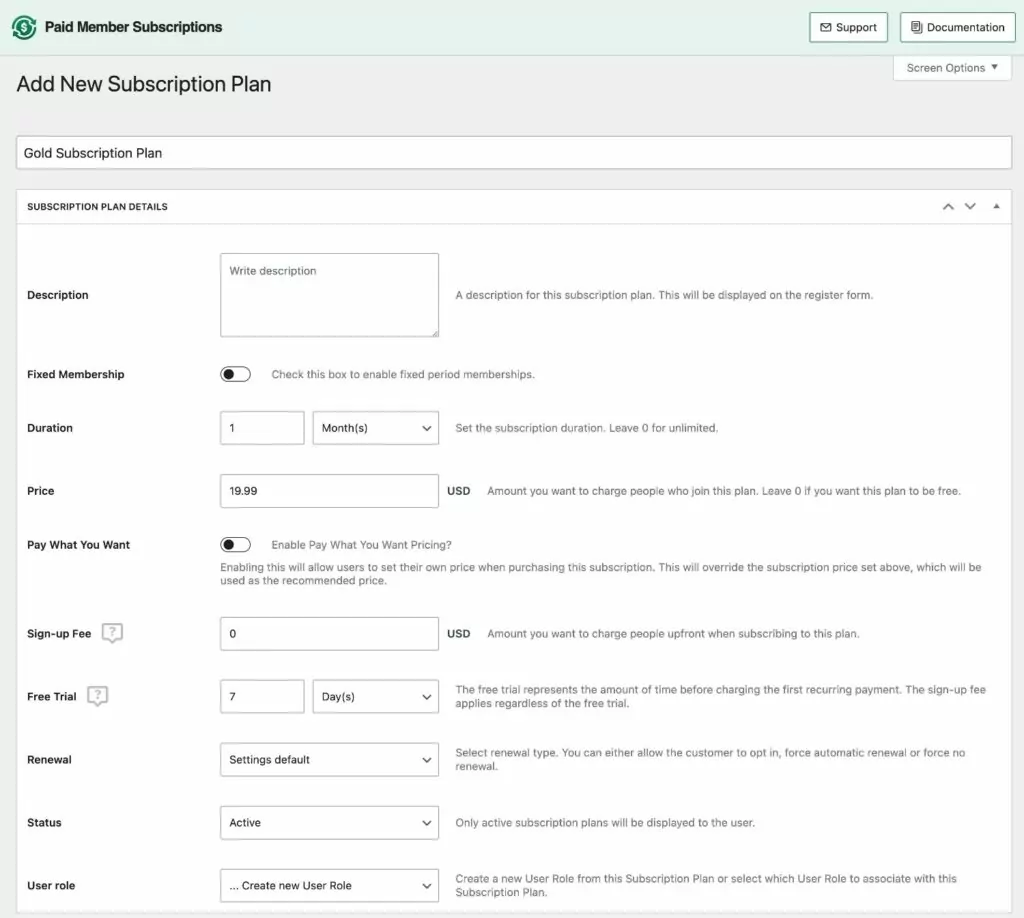Image resolution: width=1024 pixels, height=918 pixels.
Task: Click into the Write description textarea
Action: tap(329, 295)
